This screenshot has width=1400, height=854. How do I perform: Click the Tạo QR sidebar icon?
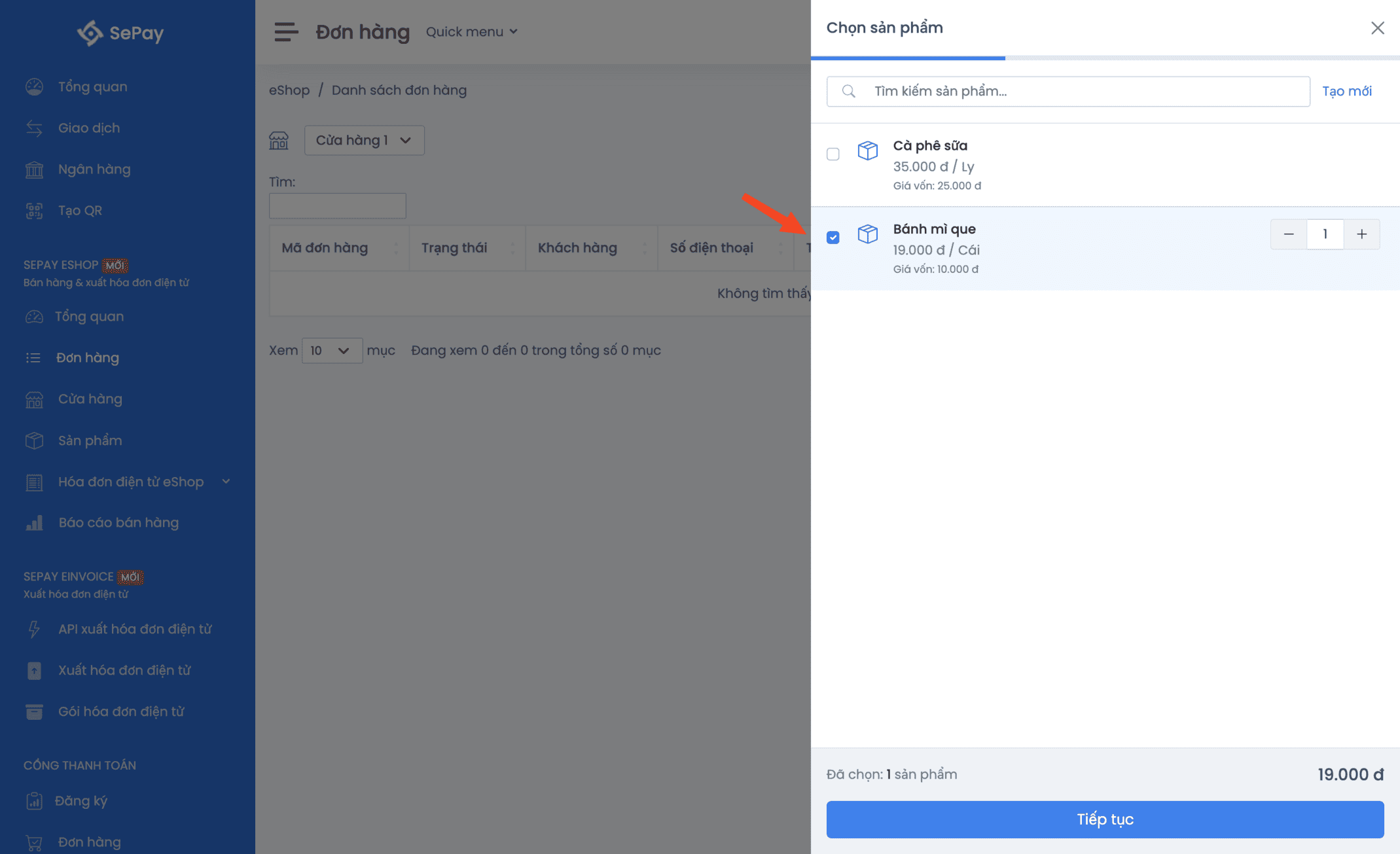pyautogui.click(x=34, y=211)
